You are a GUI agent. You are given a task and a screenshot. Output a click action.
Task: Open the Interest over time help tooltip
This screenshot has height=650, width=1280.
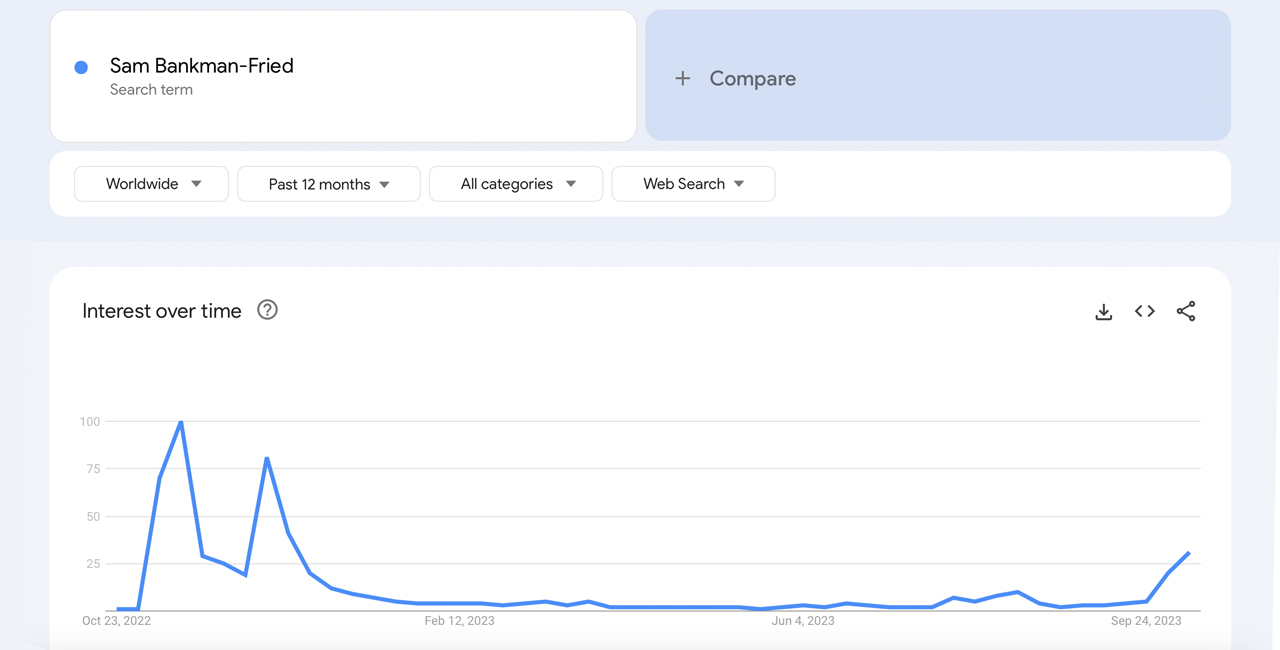[267, 310]
